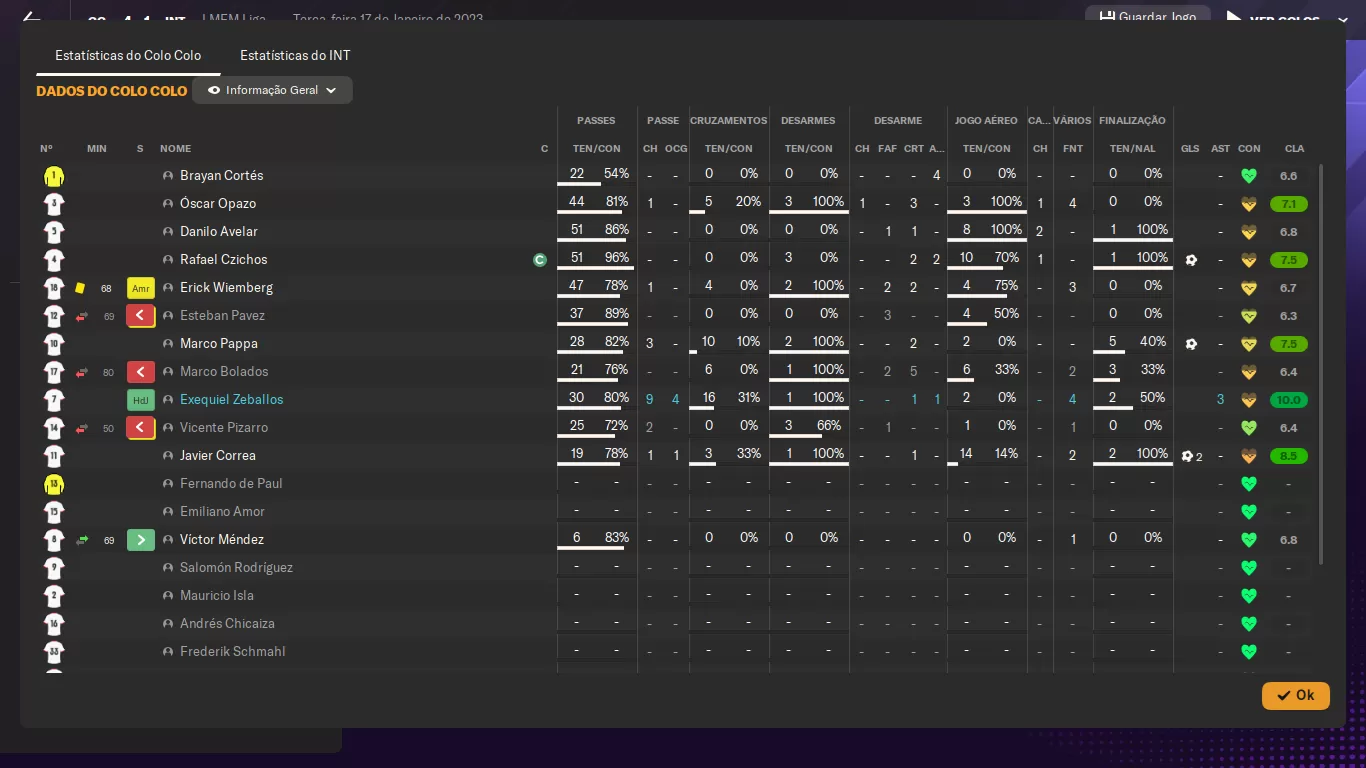Screen dimensions: 1366x768
Task: Click Víctor Méndez substituted-on green badge
Action: point(141,540)
